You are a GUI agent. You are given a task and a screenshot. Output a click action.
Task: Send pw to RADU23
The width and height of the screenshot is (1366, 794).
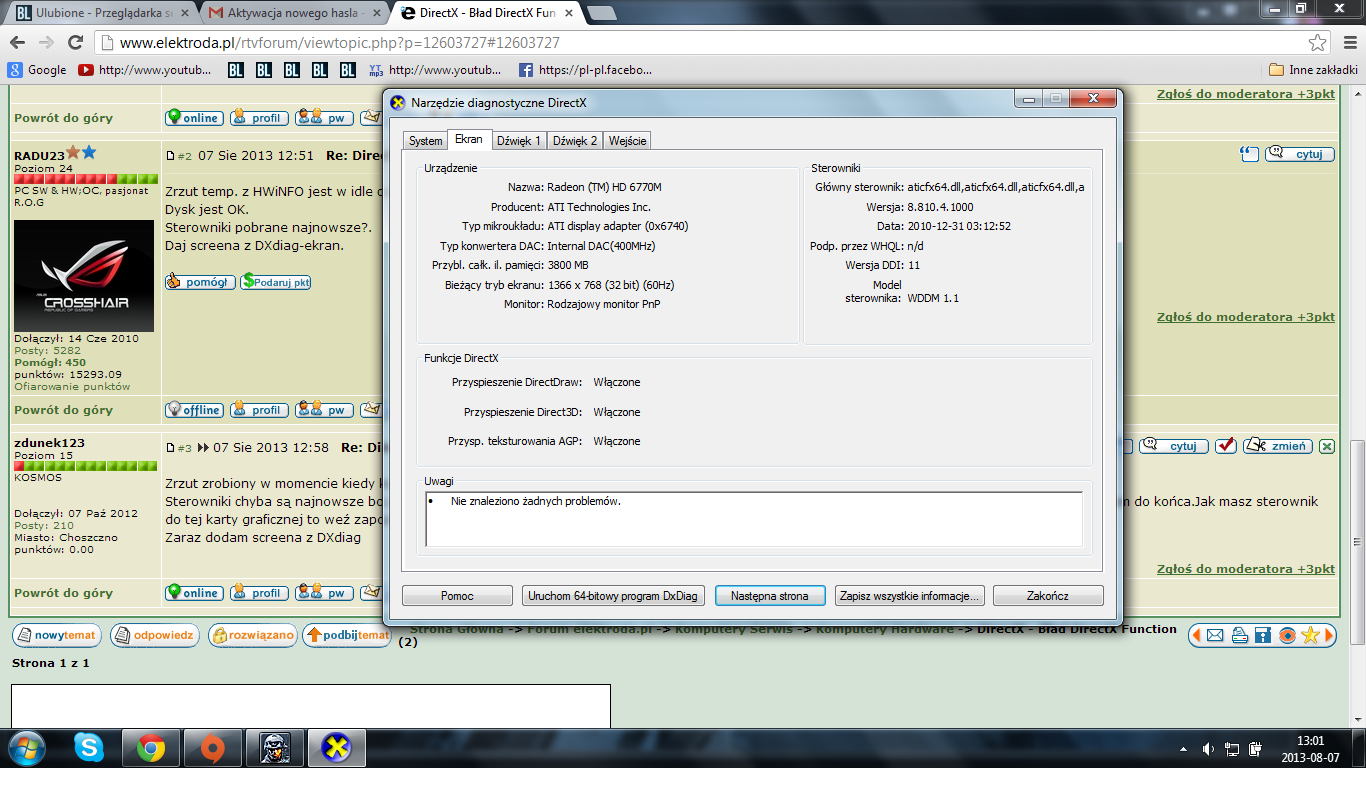[x=324, y=410]
